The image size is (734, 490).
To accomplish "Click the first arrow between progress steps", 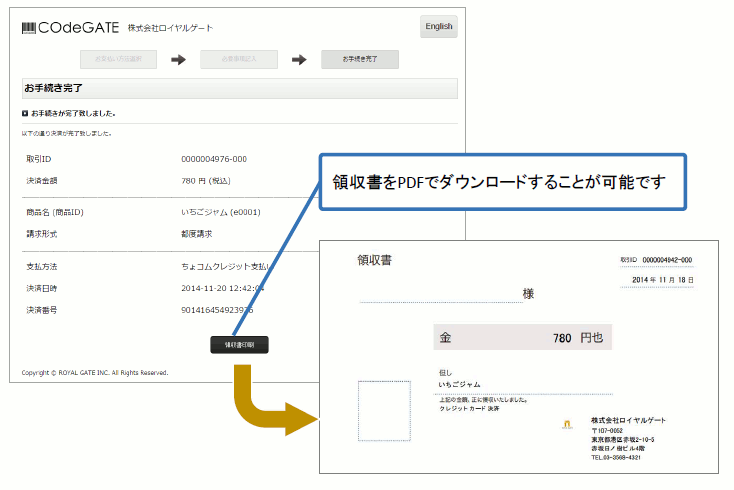I will pos(178,60).
